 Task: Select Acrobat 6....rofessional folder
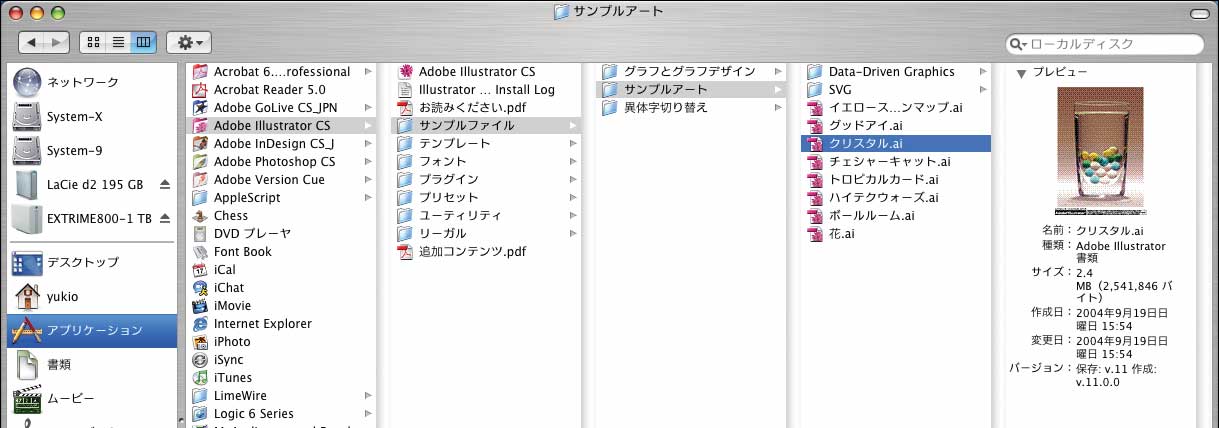click(282, 72)
